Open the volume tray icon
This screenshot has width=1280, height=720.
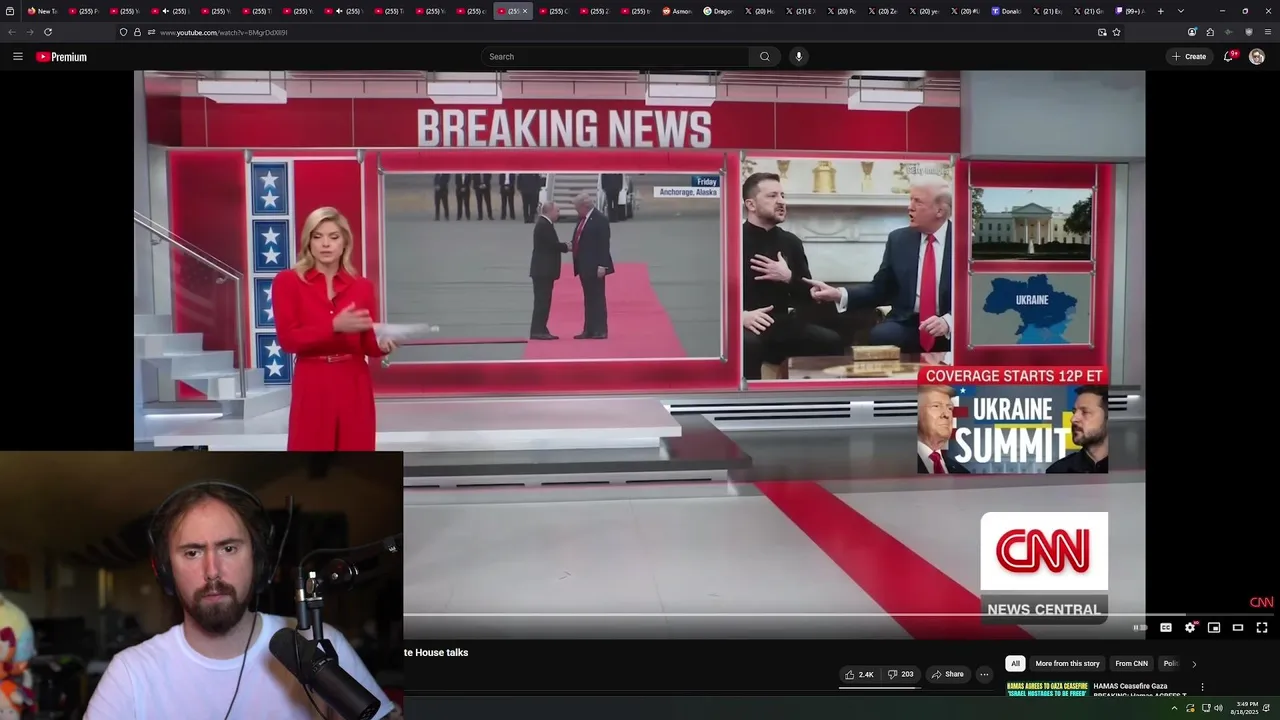pyautogui.click(x=1218, y=708)
